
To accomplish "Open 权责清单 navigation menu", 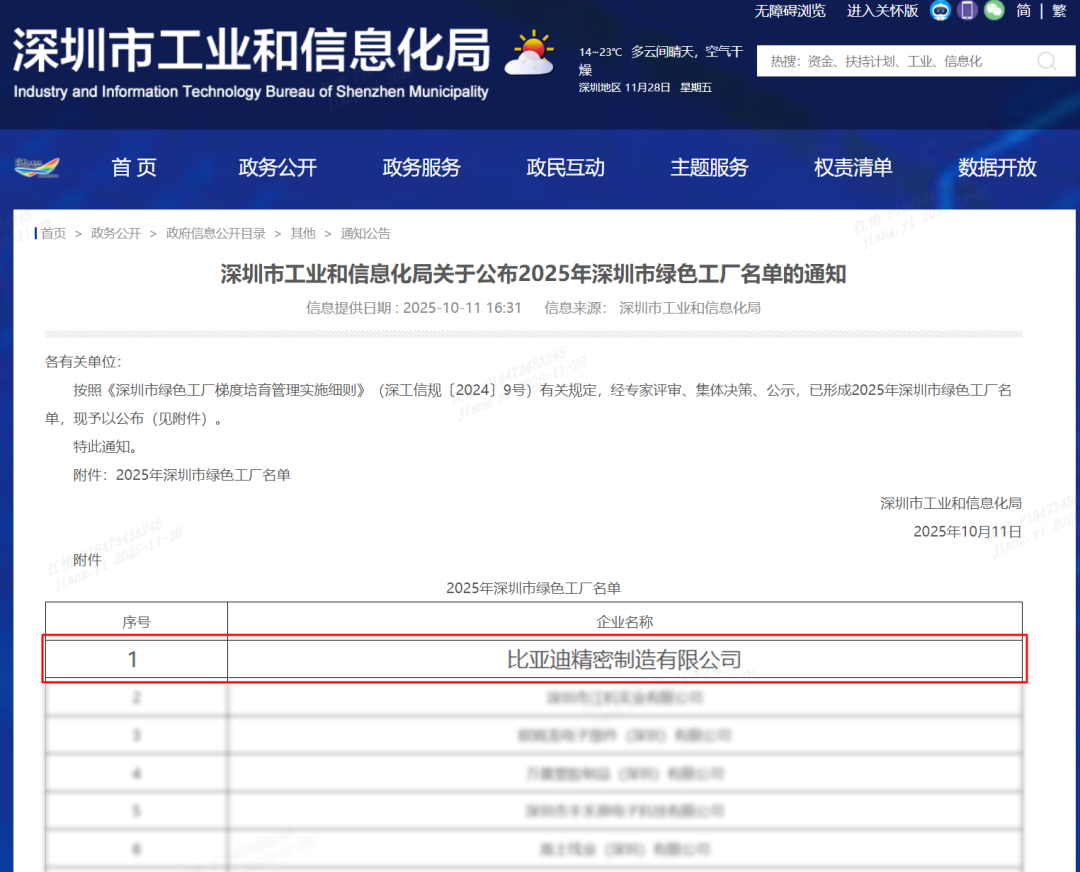I will [853, 167].
